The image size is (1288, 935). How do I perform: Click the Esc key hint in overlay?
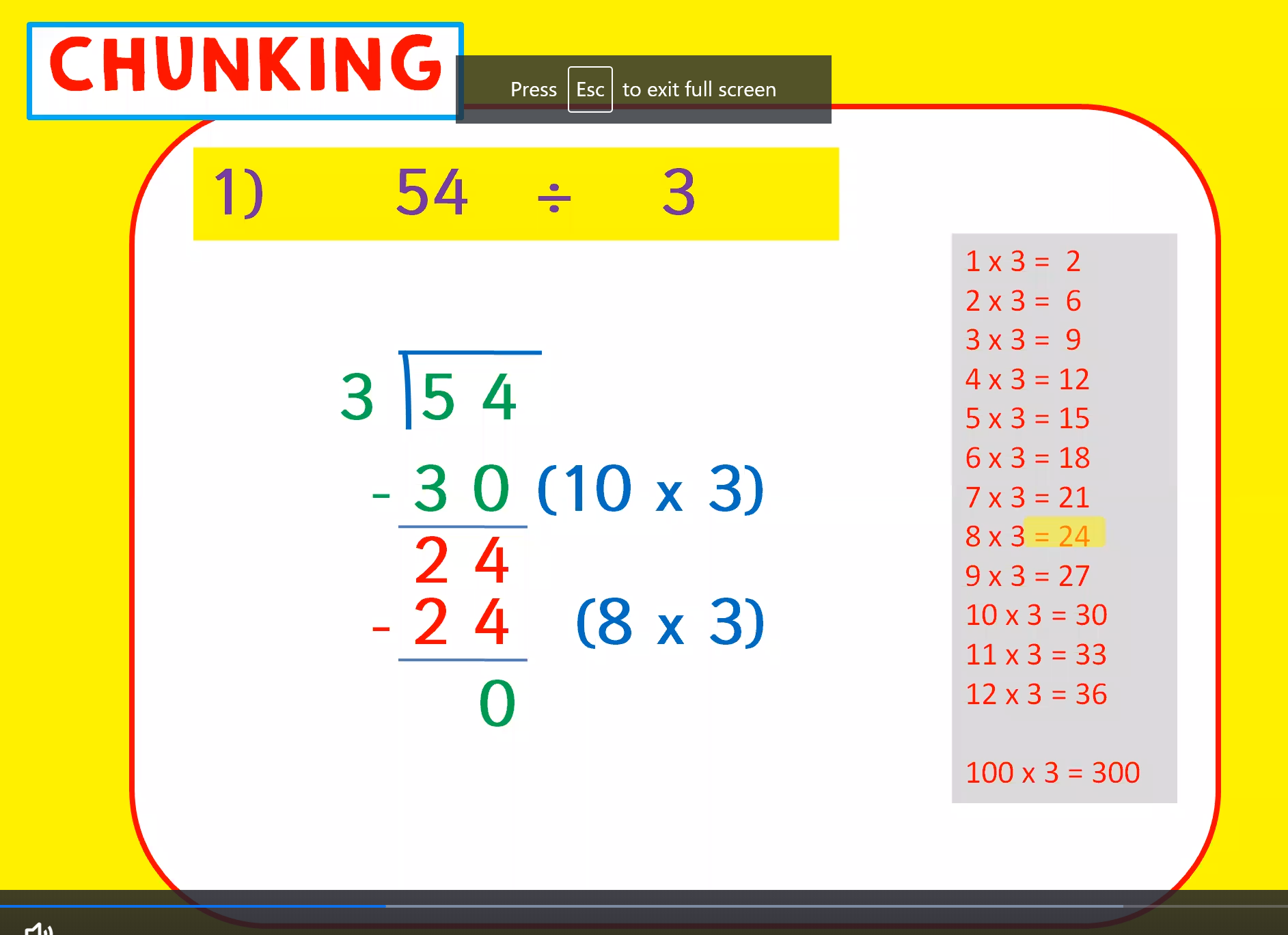590,89
